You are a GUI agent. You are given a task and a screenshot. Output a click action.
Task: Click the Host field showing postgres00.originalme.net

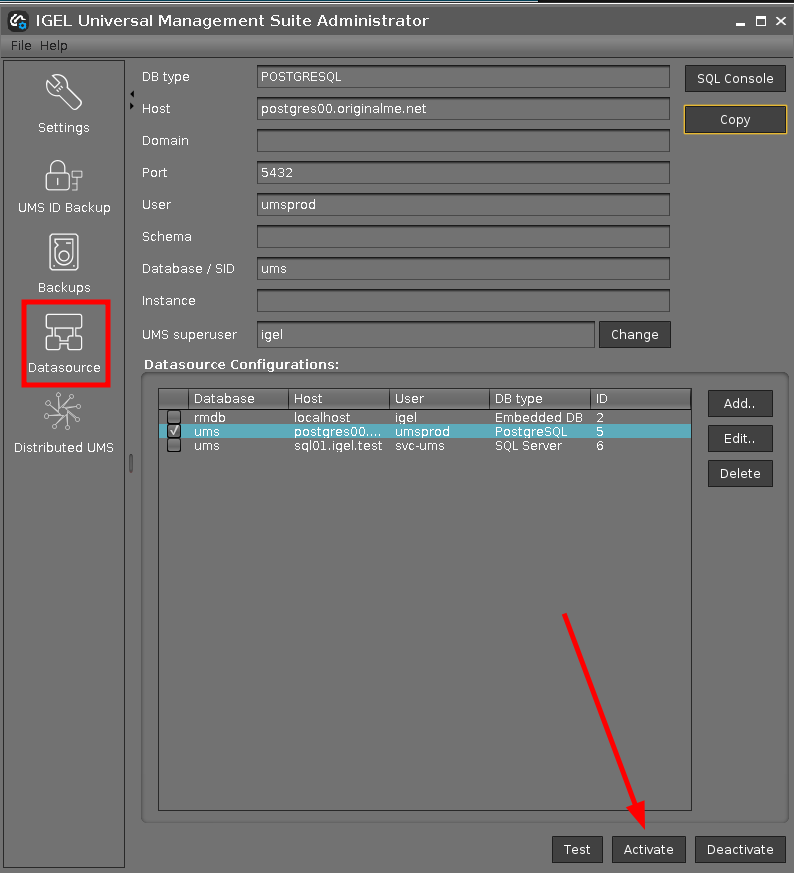click(463, 109)
